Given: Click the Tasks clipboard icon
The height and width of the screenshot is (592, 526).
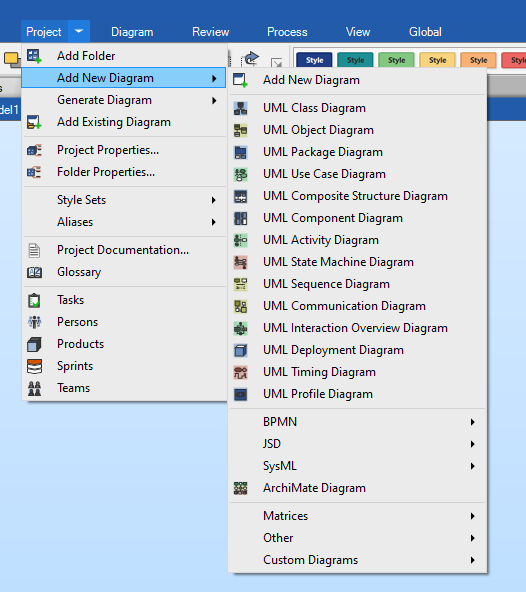Looking at the screenshot, I should pyautogui.click(x=34, y=300).
